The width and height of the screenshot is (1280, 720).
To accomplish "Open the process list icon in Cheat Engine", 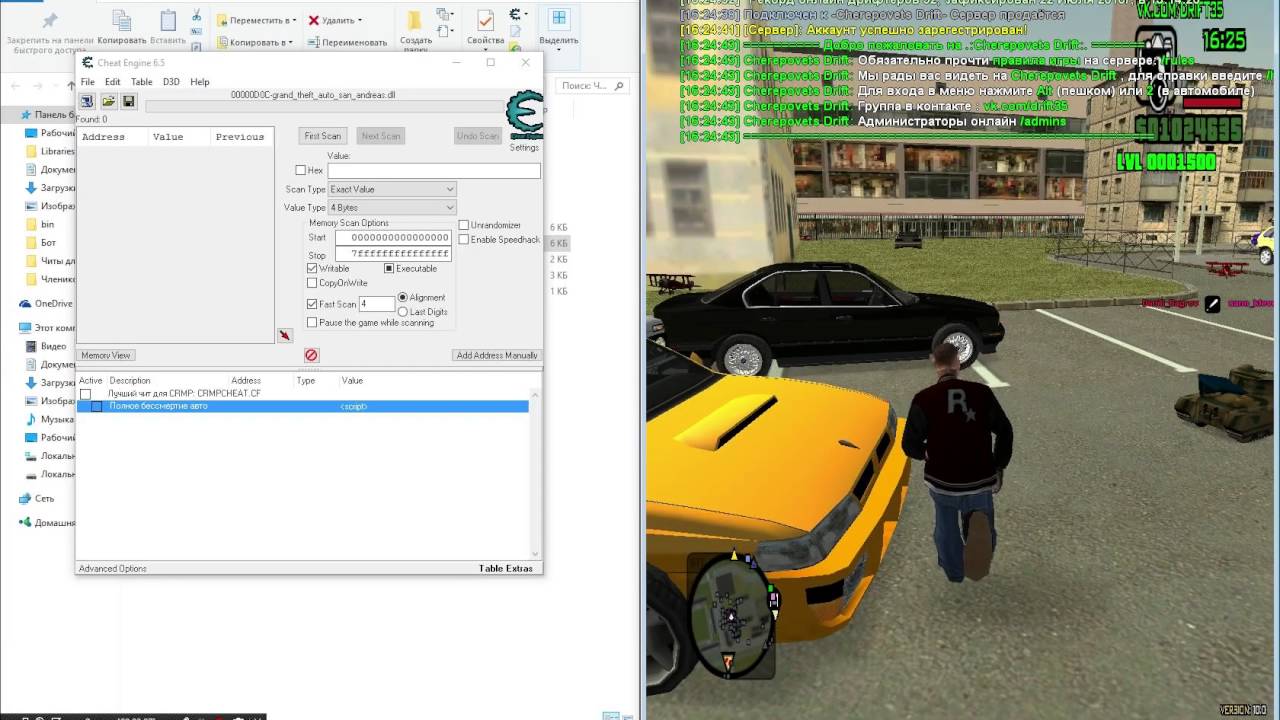I will pos(87,102).
